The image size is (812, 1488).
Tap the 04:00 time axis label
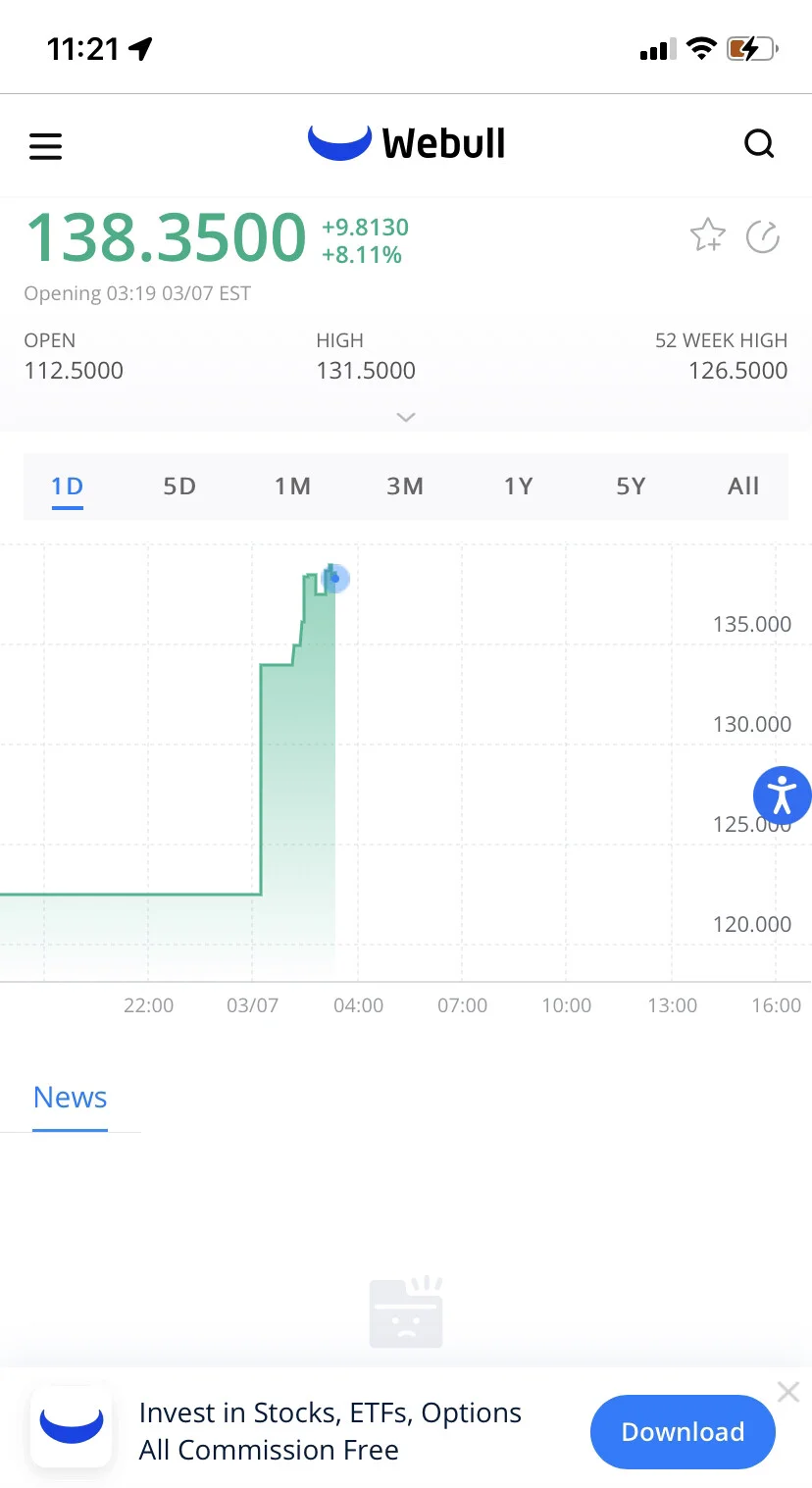(358, 1005)
